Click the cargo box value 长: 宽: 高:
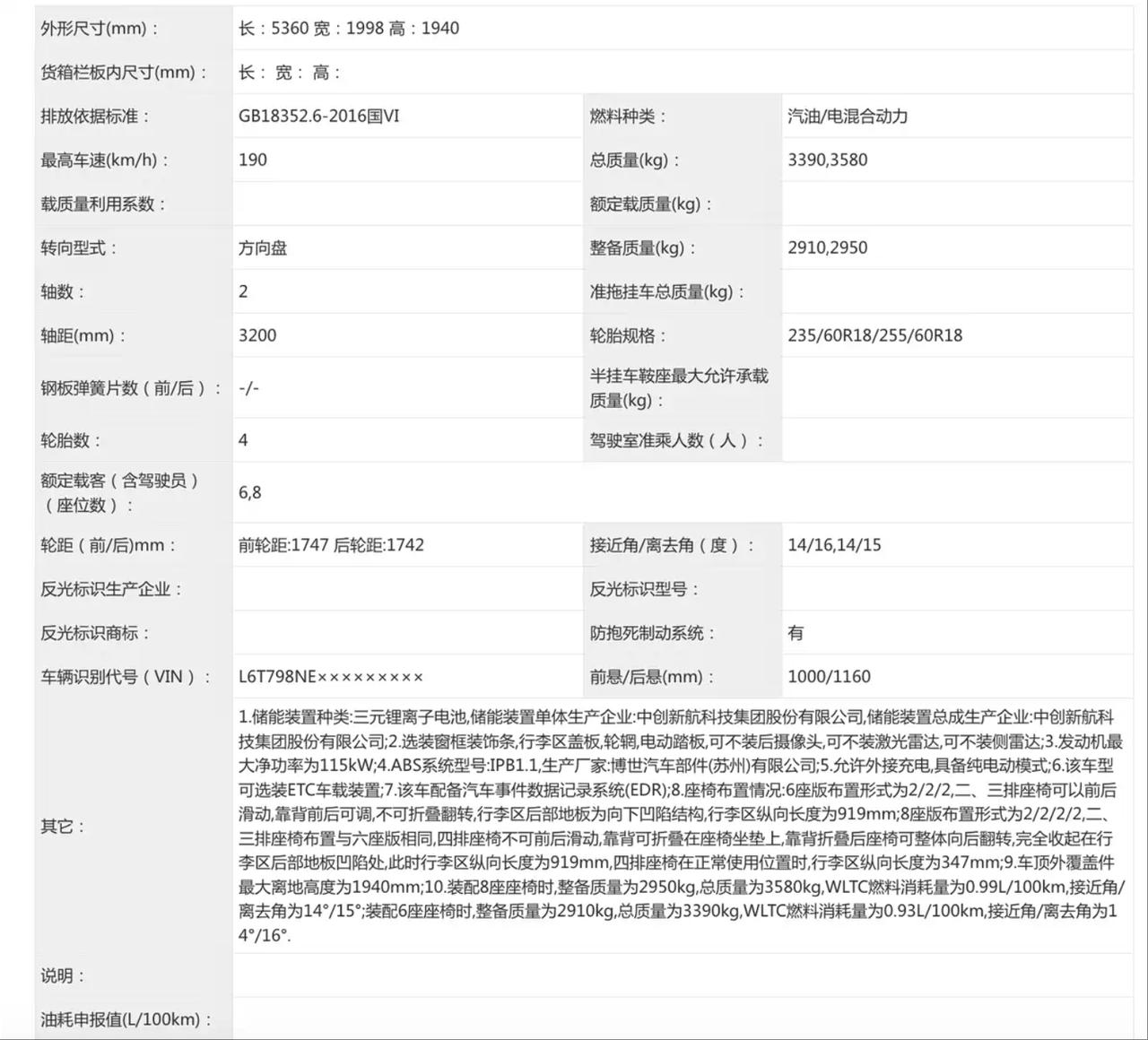Screen dimensions: 1148x1040 tap(290, 73)
